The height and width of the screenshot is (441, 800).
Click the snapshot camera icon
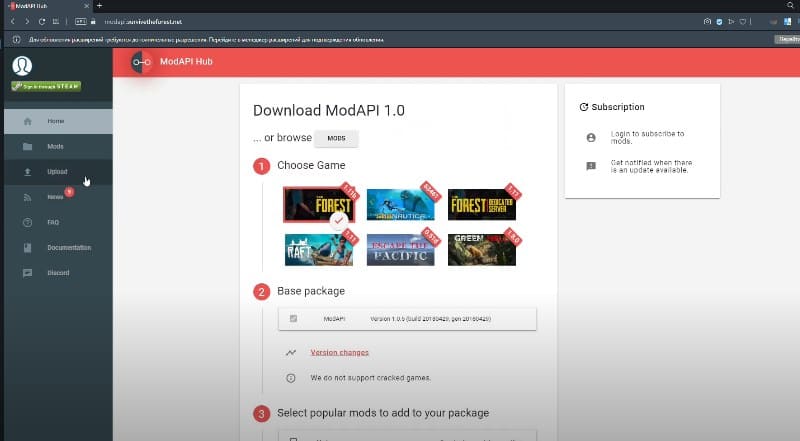coord(707,21)
